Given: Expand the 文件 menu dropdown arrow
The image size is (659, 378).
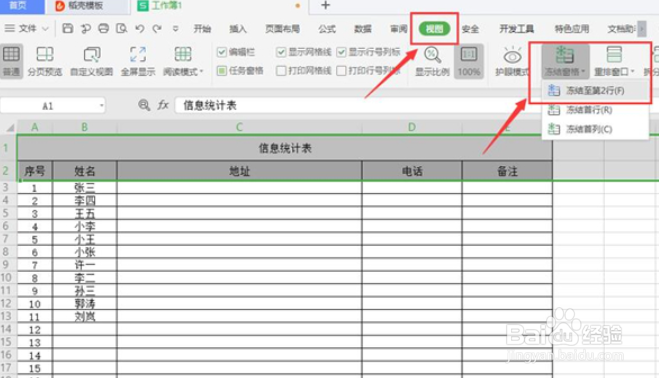Looking at the screenshot, I should (45, 29).
